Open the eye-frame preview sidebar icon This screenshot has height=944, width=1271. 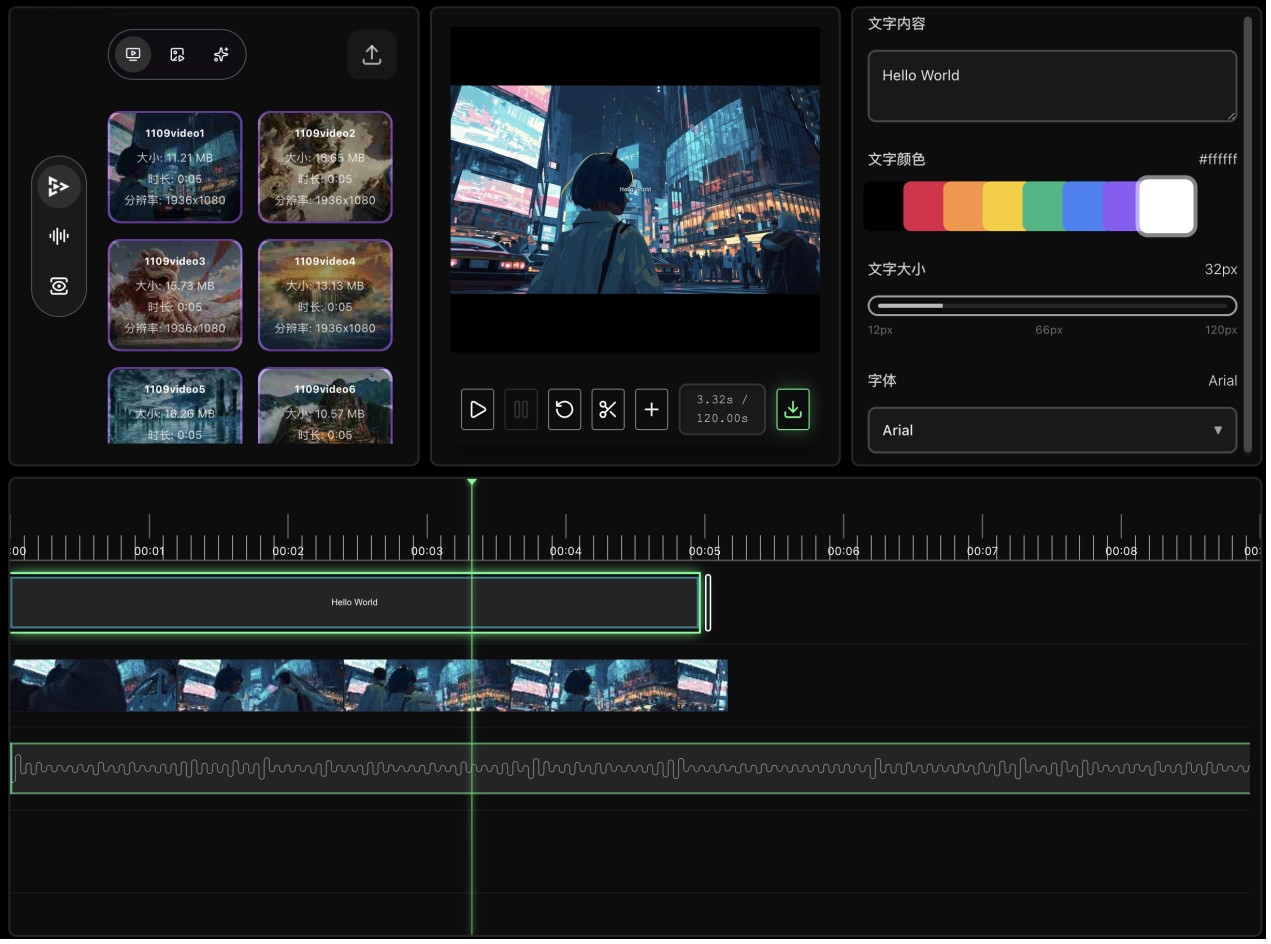pyautogui.click(x=59, y=287)
